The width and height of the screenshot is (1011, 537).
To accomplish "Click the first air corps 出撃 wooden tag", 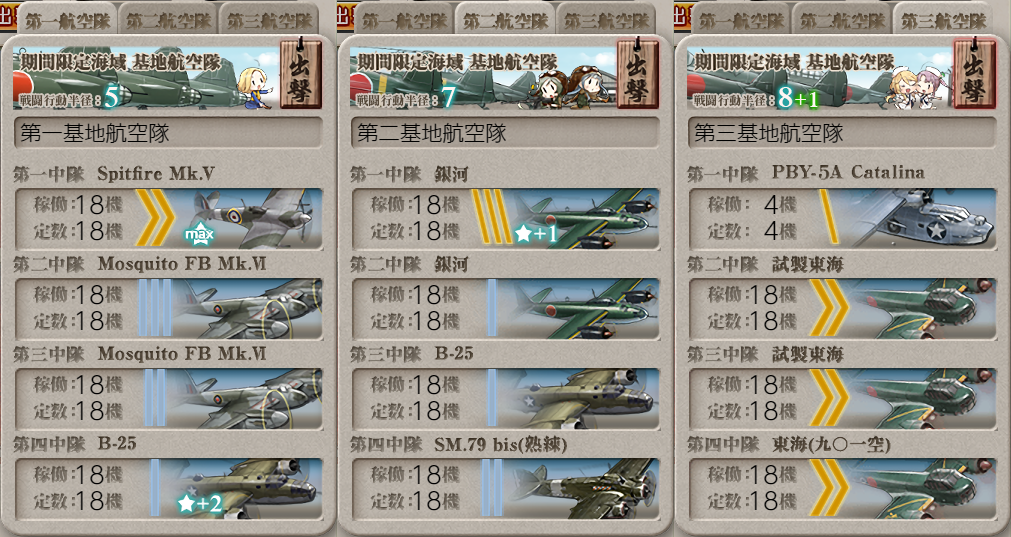I will (300, 73).
